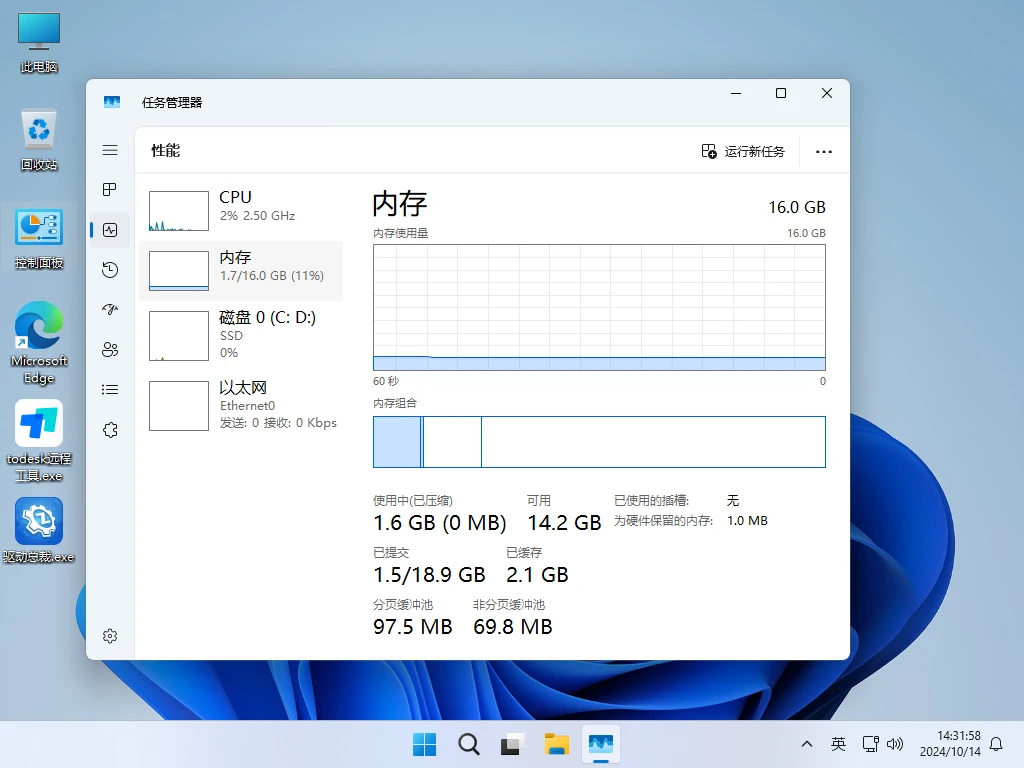Open the volume speaker tray icon
1024x768 pixels.
pos(895,744)
